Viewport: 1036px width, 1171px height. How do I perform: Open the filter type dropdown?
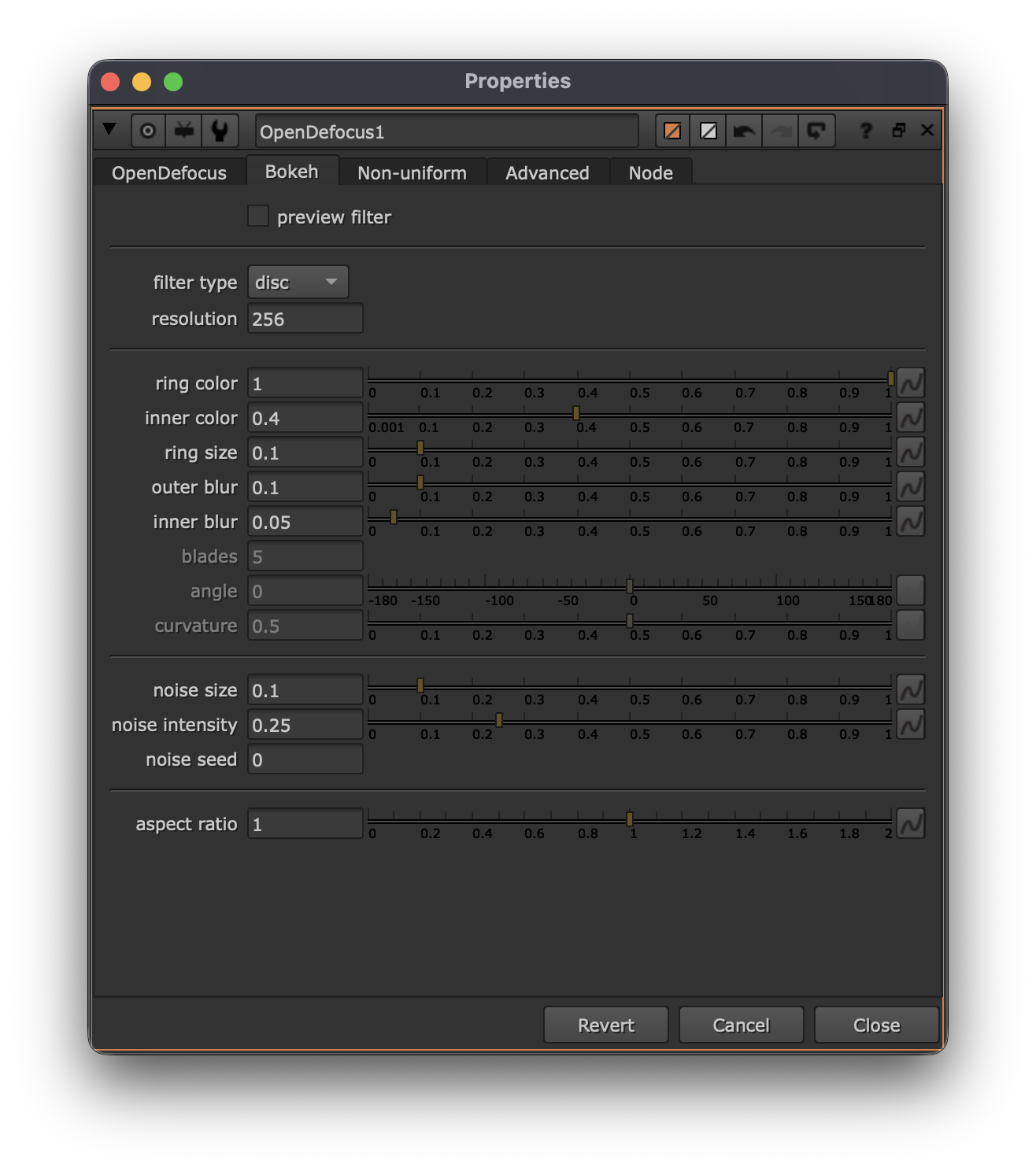298,283
